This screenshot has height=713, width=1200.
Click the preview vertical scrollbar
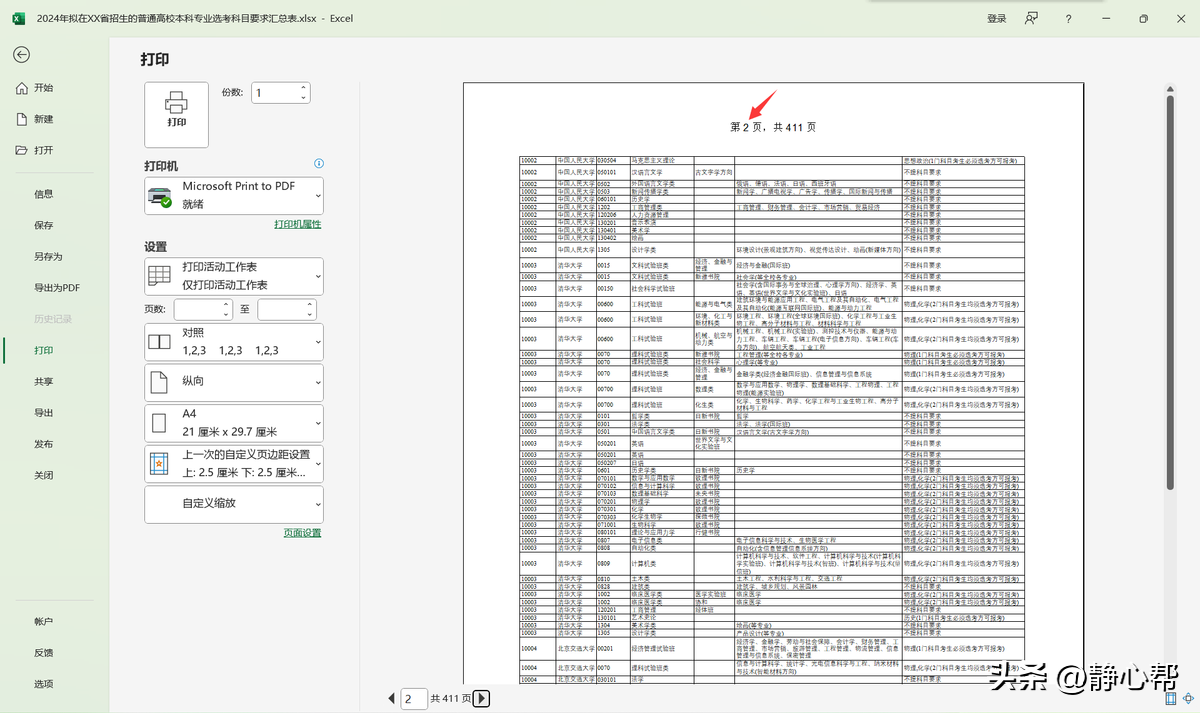coord(1170,290)
